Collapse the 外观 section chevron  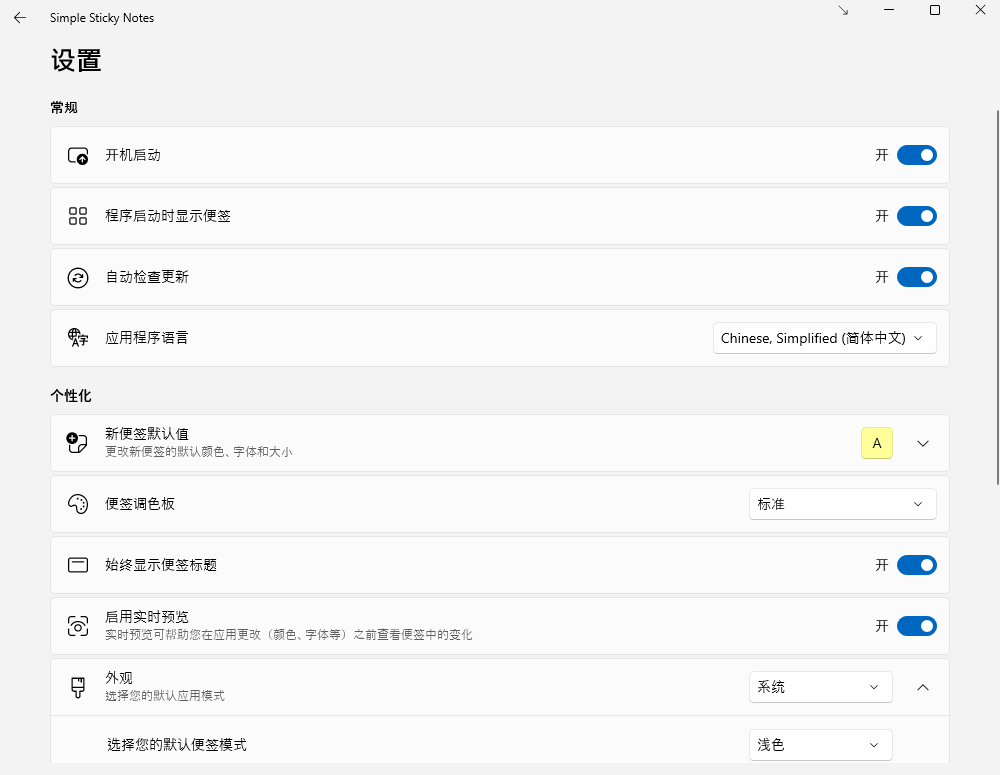(923, 687)
